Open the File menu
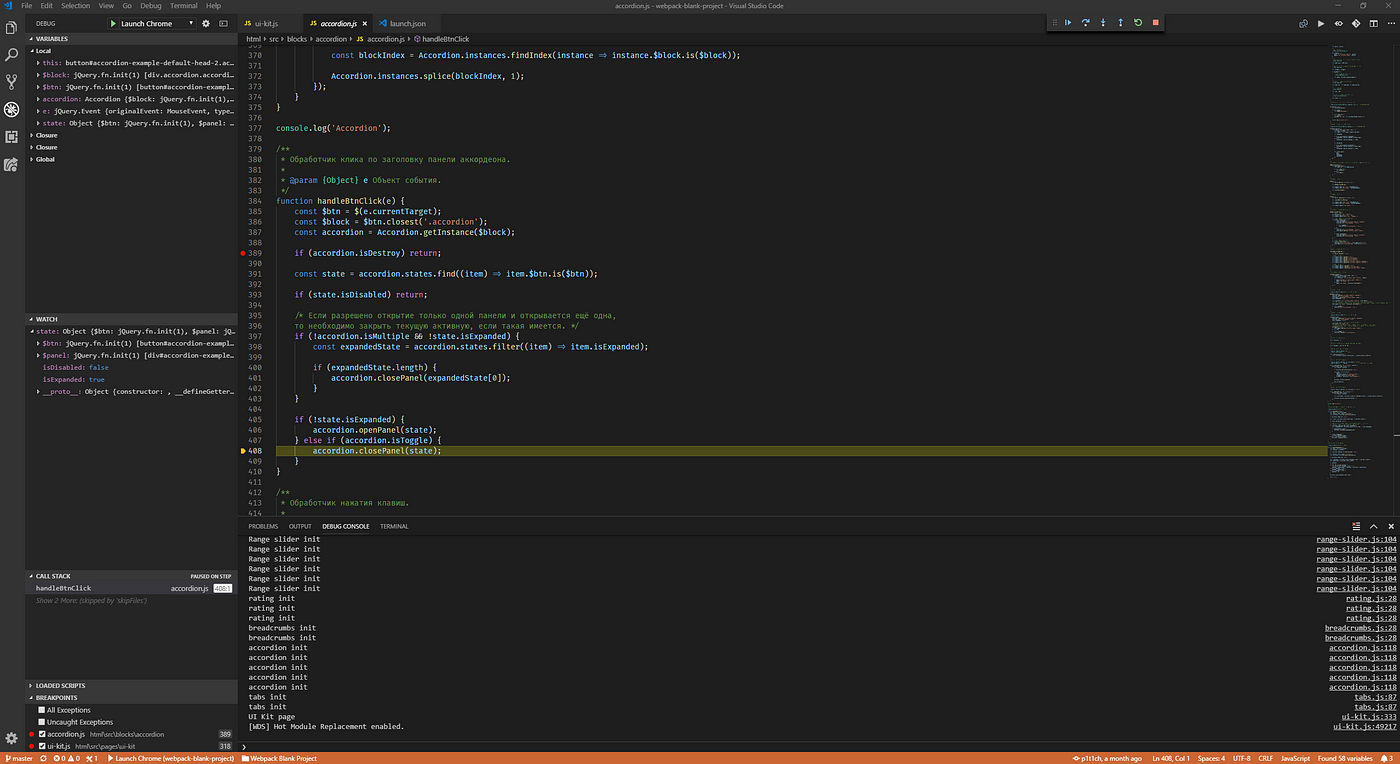 click(27, 6)
